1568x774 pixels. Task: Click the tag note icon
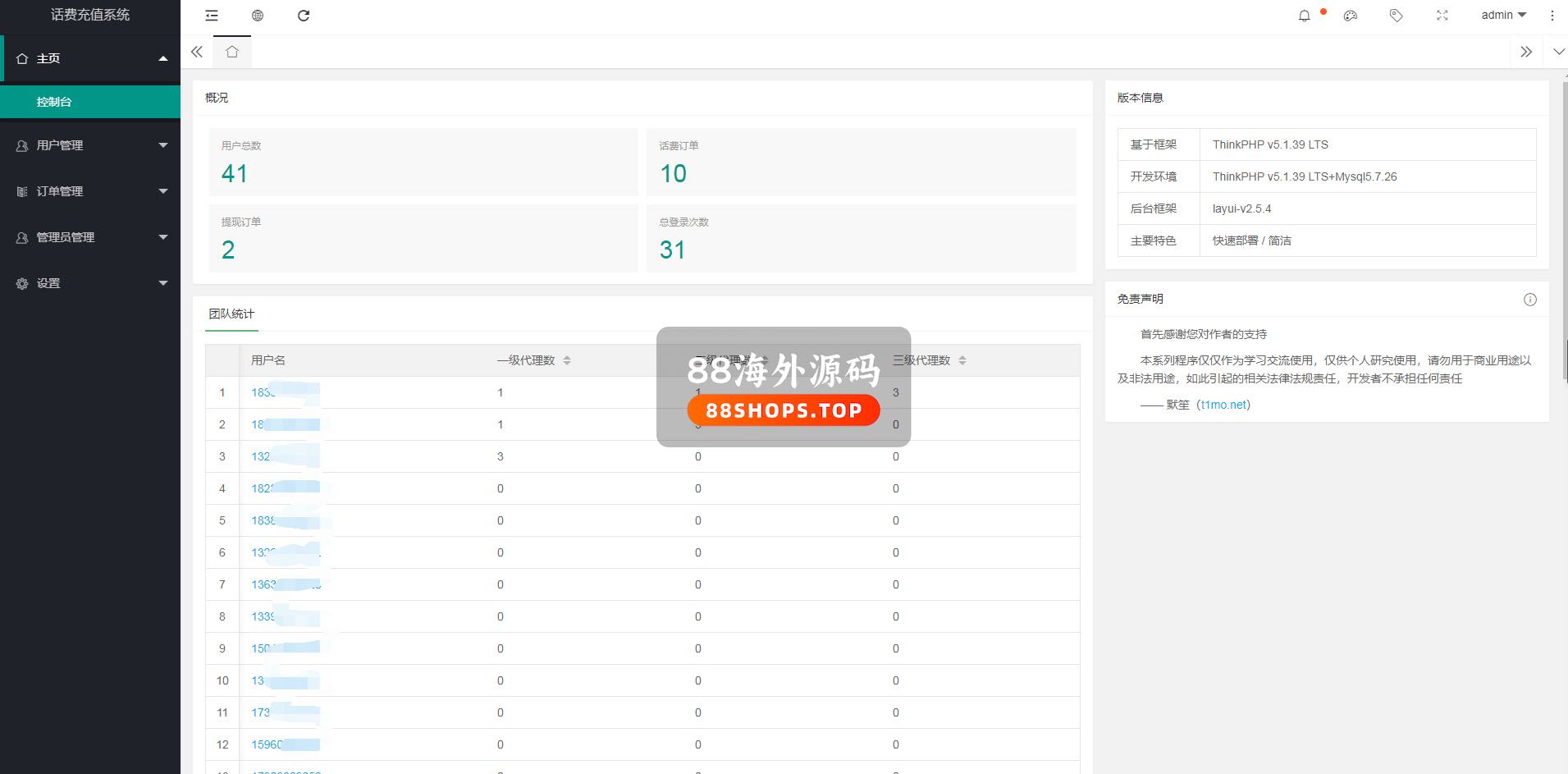pos(1396,16)
